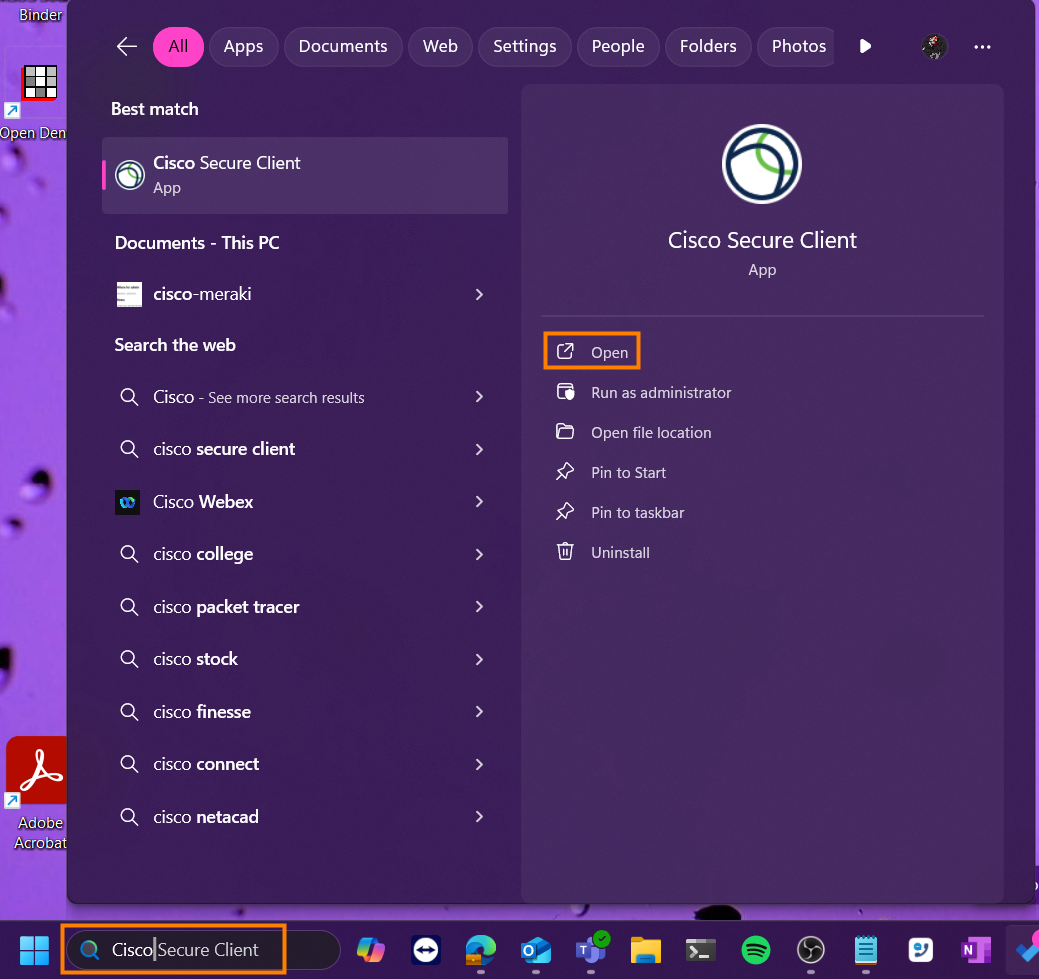Expand the cisco stock suggestion chevron
1039x979 pixels.
pyautogui.click(x=479, y=660)
